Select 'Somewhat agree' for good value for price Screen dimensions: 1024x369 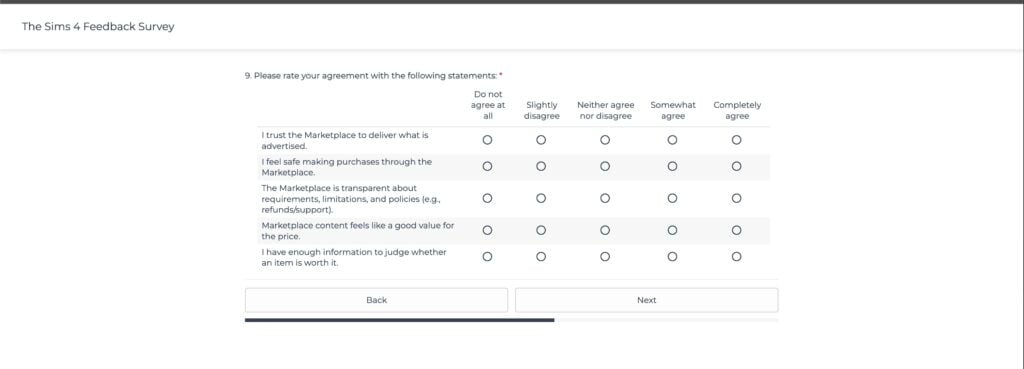pyautogui.click(x=672, y=230)
